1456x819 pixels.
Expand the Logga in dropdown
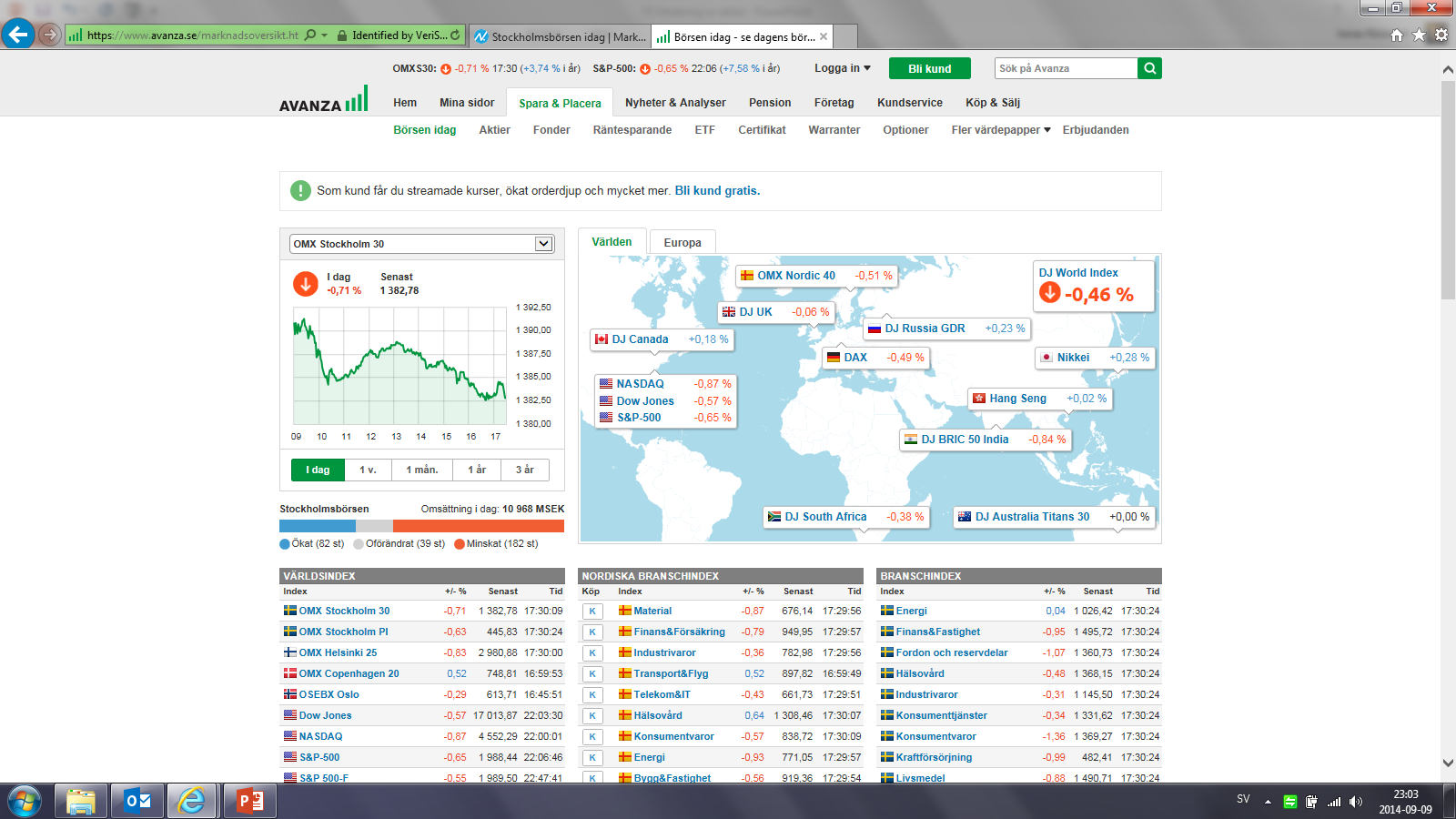click(843, 68)
